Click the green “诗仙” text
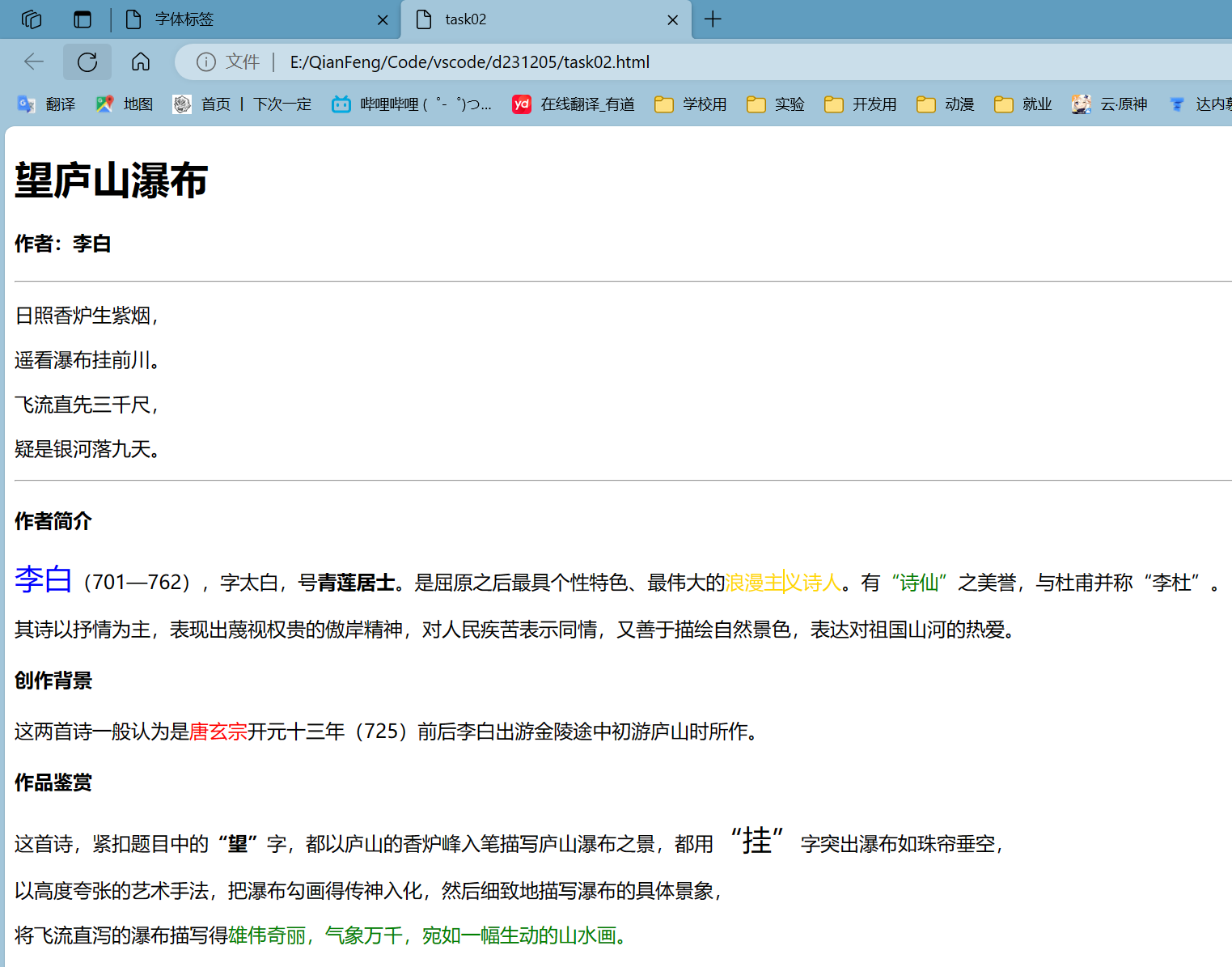The width and height of the screenshot is (1232, 967). [x=919, y=583]
